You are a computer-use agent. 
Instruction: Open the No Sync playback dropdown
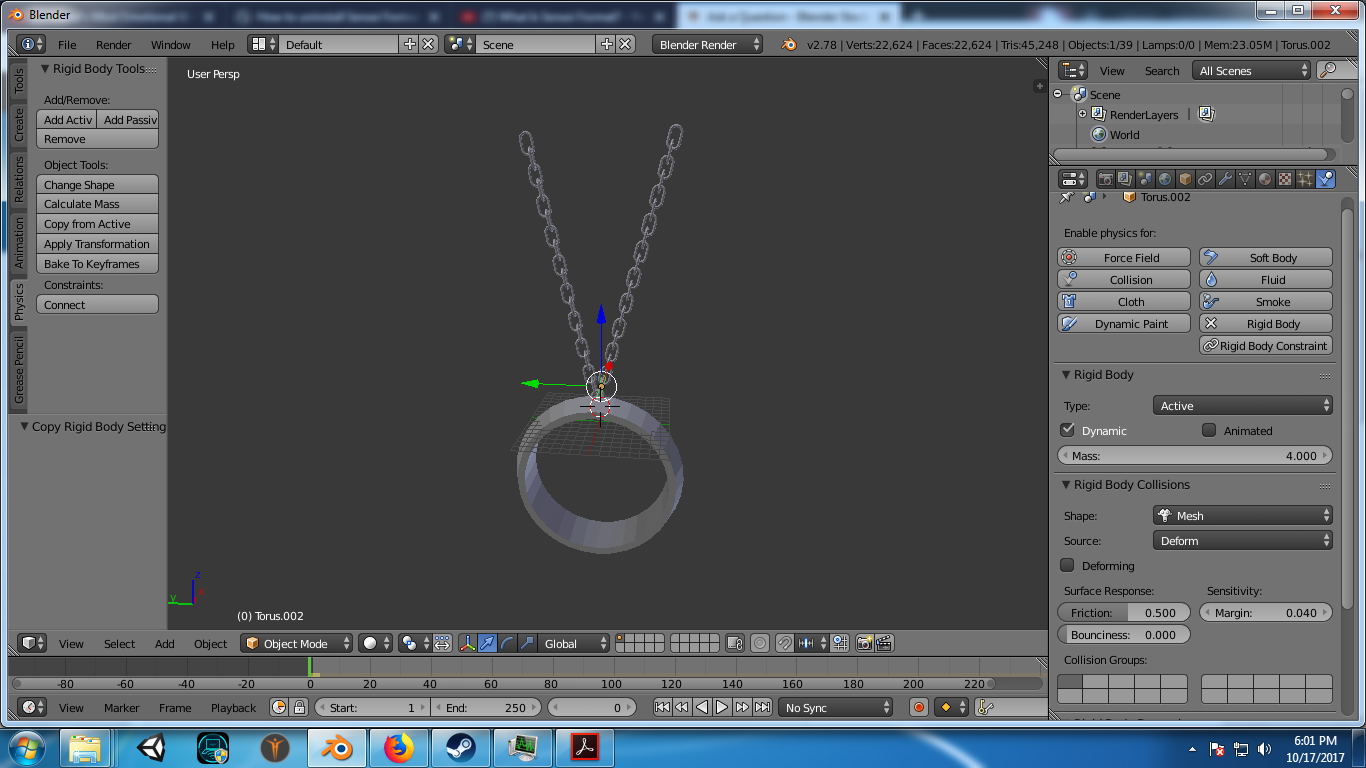coord(835,707)
